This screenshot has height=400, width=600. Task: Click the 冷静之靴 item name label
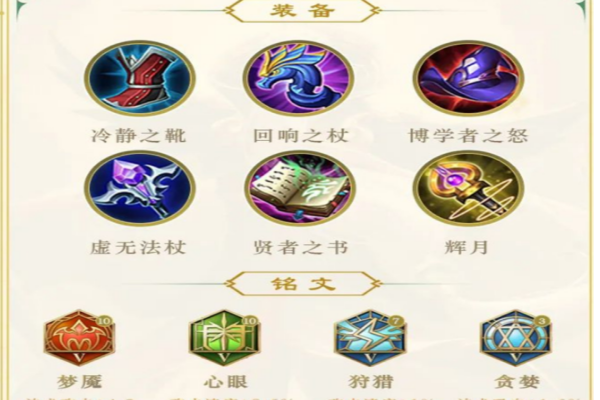tap(139, 136)
